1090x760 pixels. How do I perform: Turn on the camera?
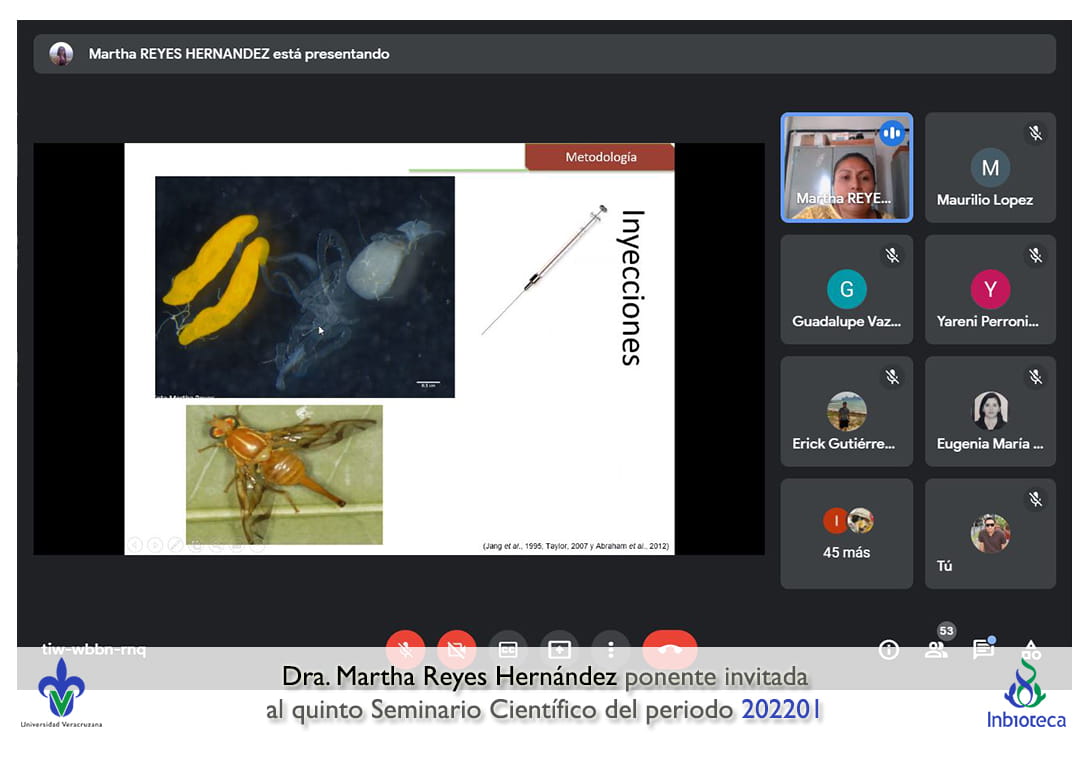pos(456,649)
